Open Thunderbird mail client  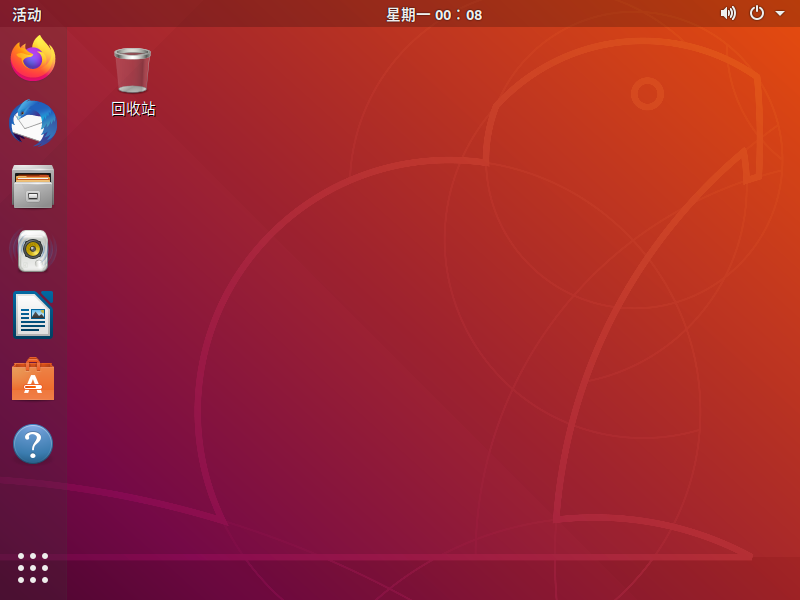pos(33,123)
